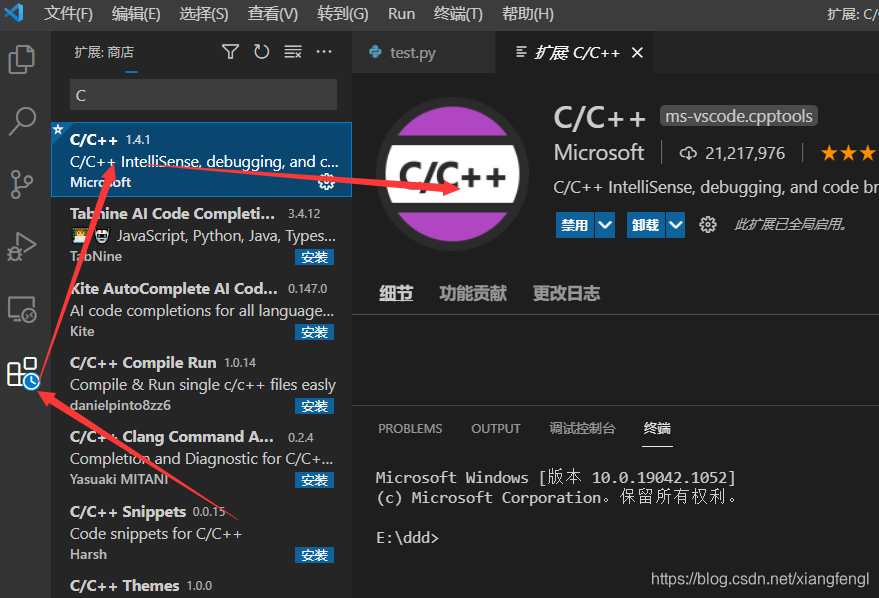Open the 文件(F) menu
The image size is (879, 598).
68,13
